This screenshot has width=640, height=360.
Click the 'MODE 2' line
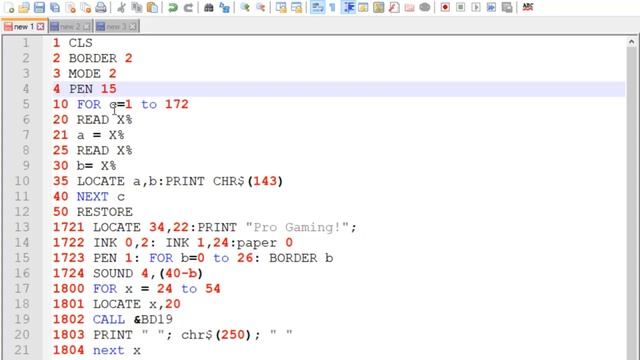coord(84,73)
